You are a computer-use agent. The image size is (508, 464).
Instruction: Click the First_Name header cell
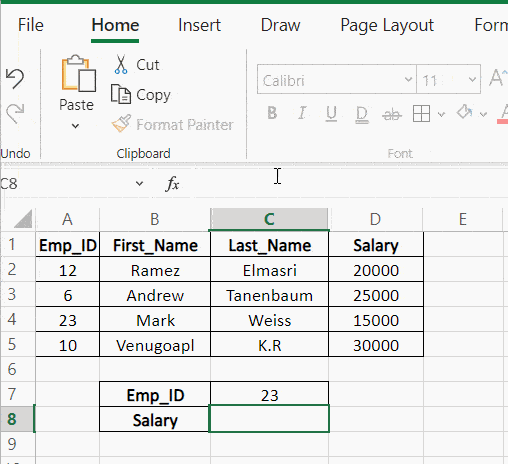pos(155,245)
